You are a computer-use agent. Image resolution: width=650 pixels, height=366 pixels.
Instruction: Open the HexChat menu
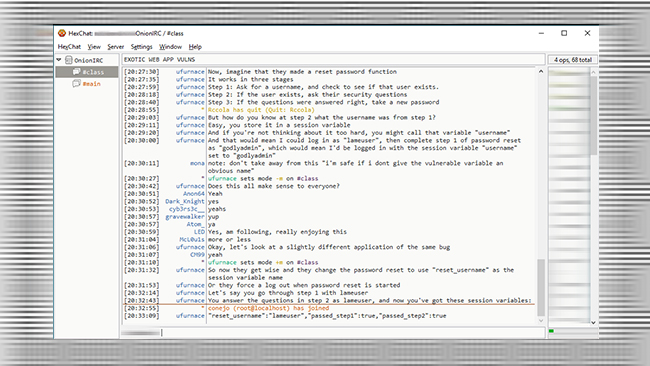[69, 47]
